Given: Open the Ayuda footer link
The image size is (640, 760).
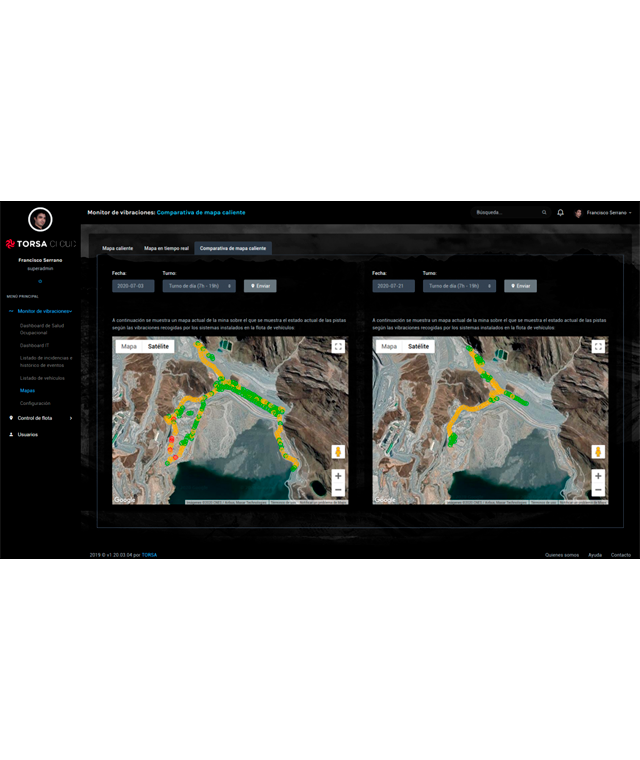Looking at the screenshot, I should 594,554.
